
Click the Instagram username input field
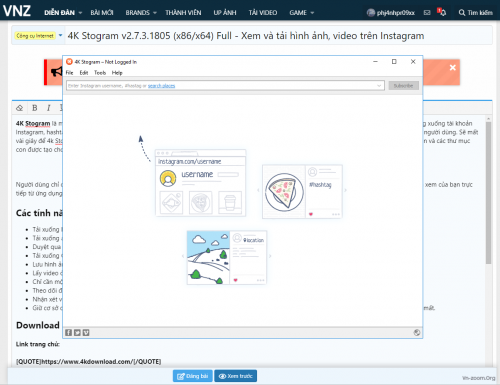click(x=225, y=86)
